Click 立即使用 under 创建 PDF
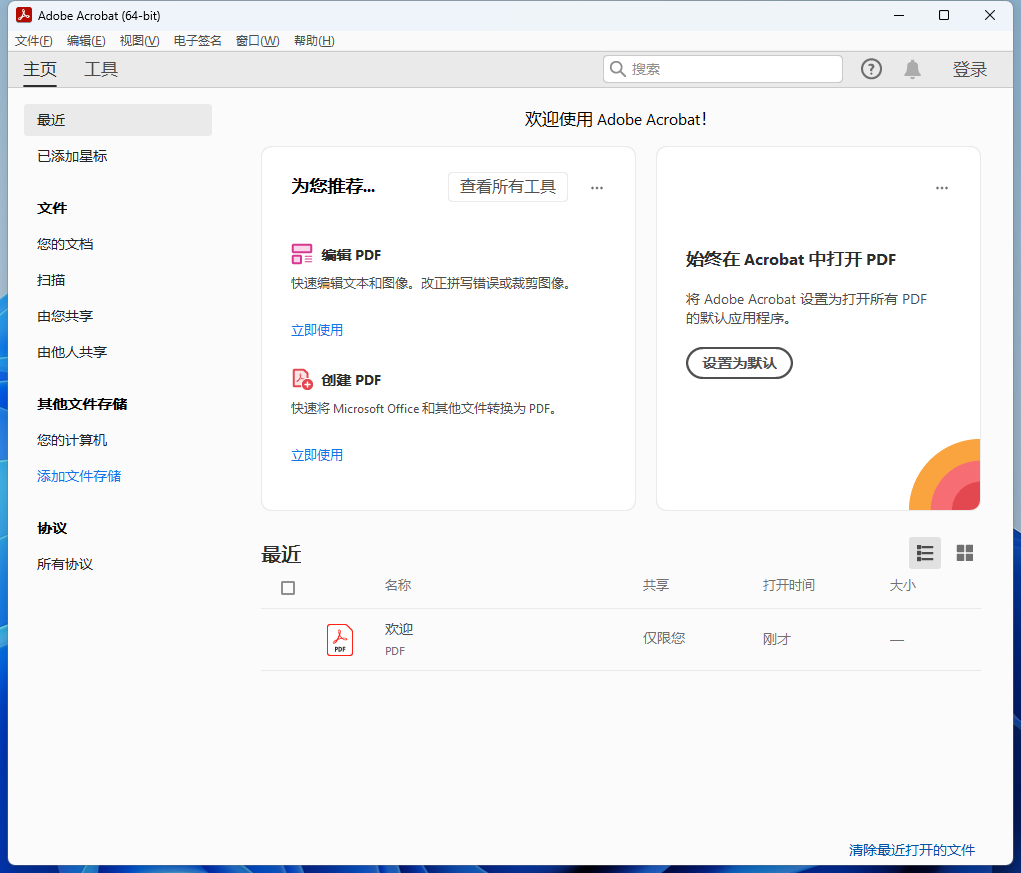 pos(316,455)
